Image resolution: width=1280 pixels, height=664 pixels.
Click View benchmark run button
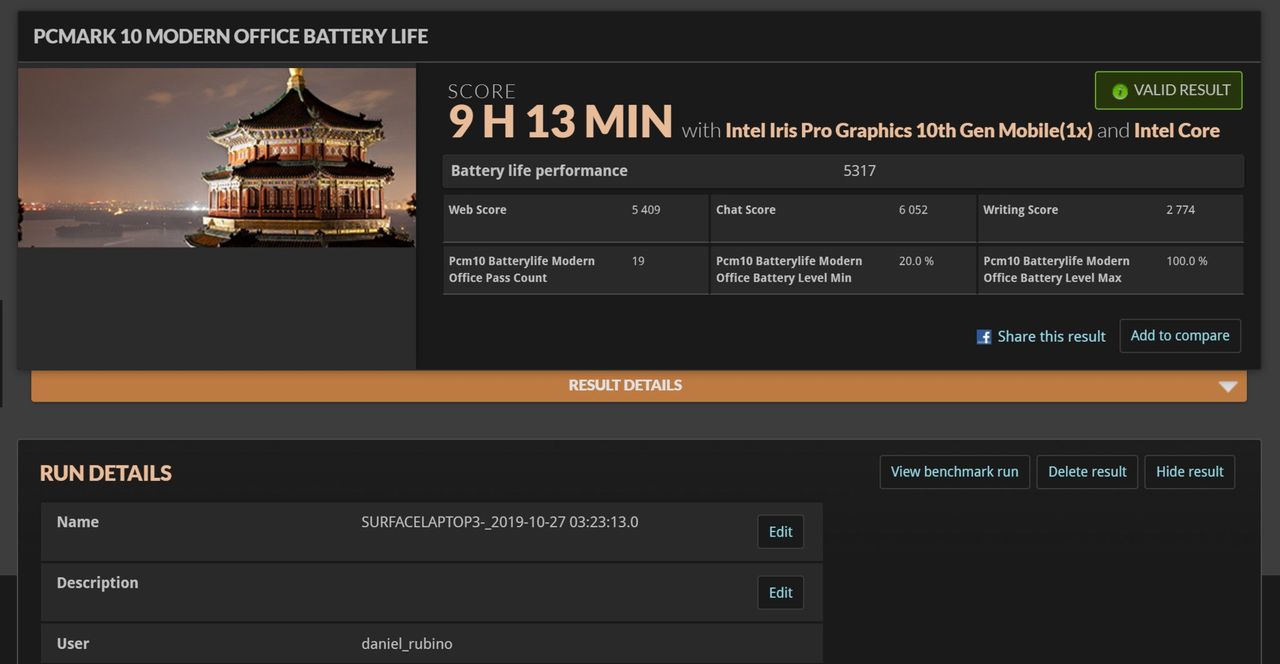[954, 472]
